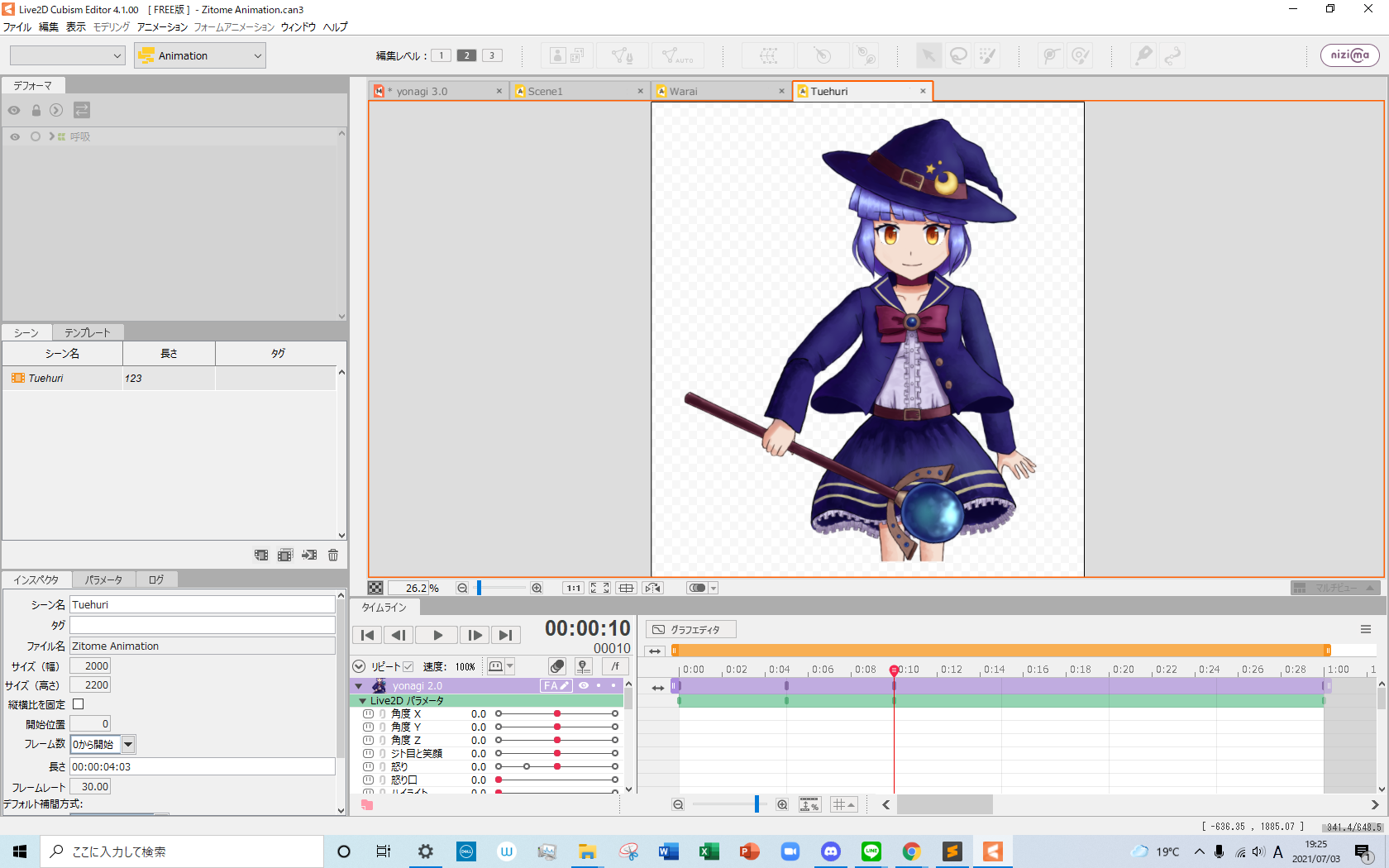Toggle keyframe button for 怒り
Viewport: 1389px width, 868px height.
[369, 767]
